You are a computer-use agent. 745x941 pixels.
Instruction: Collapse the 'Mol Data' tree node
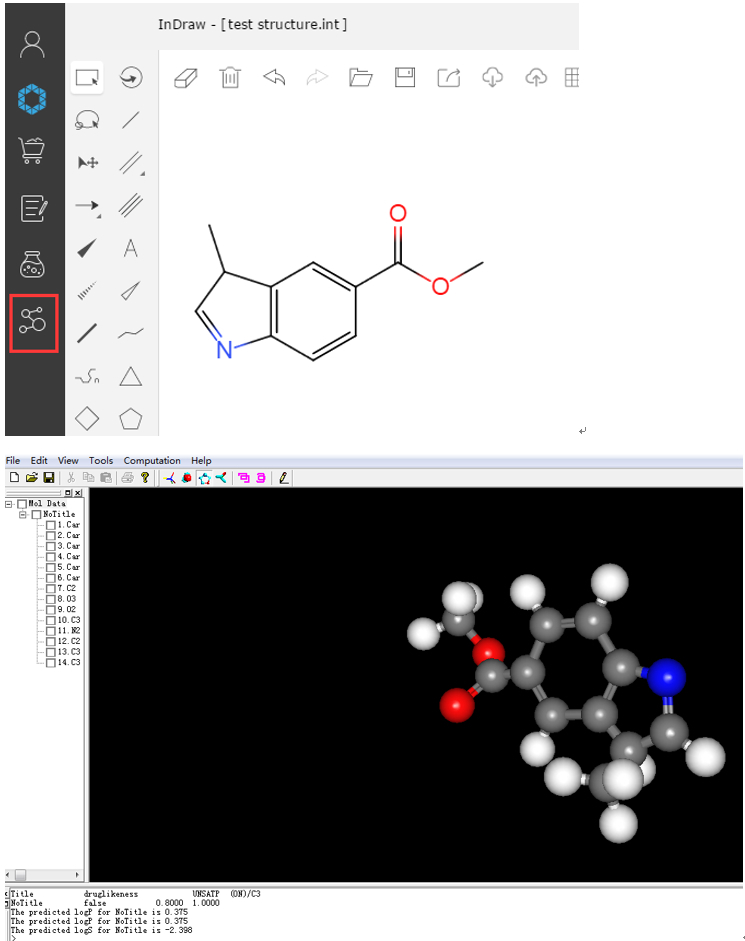coord(9,504)
